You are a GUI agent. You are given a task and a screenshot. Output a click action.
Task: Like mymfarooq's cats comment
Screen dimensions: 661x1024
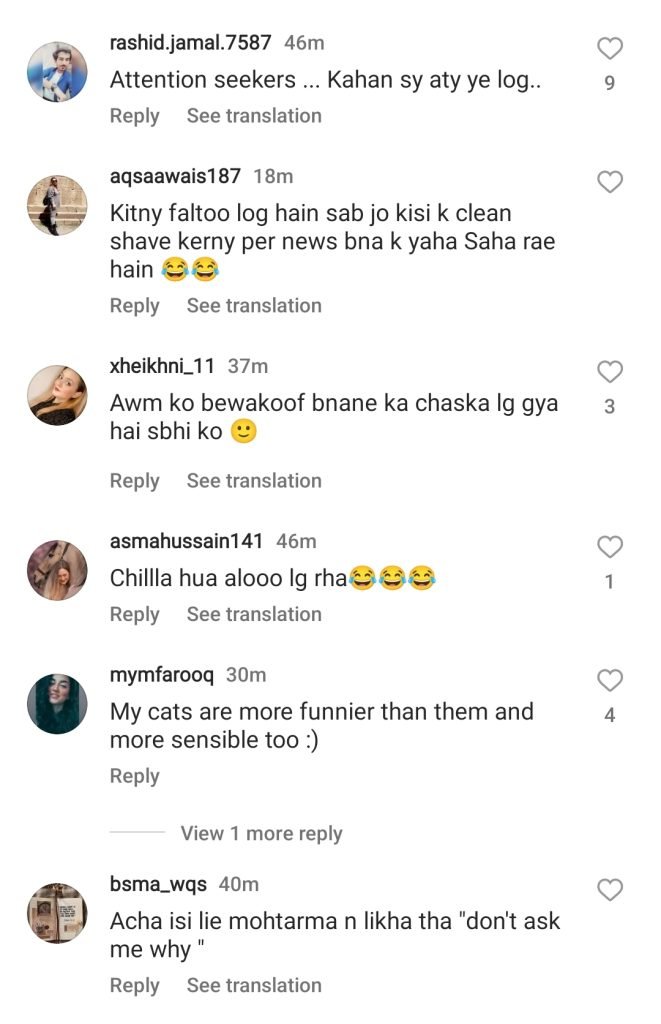(x=609, y=681)
